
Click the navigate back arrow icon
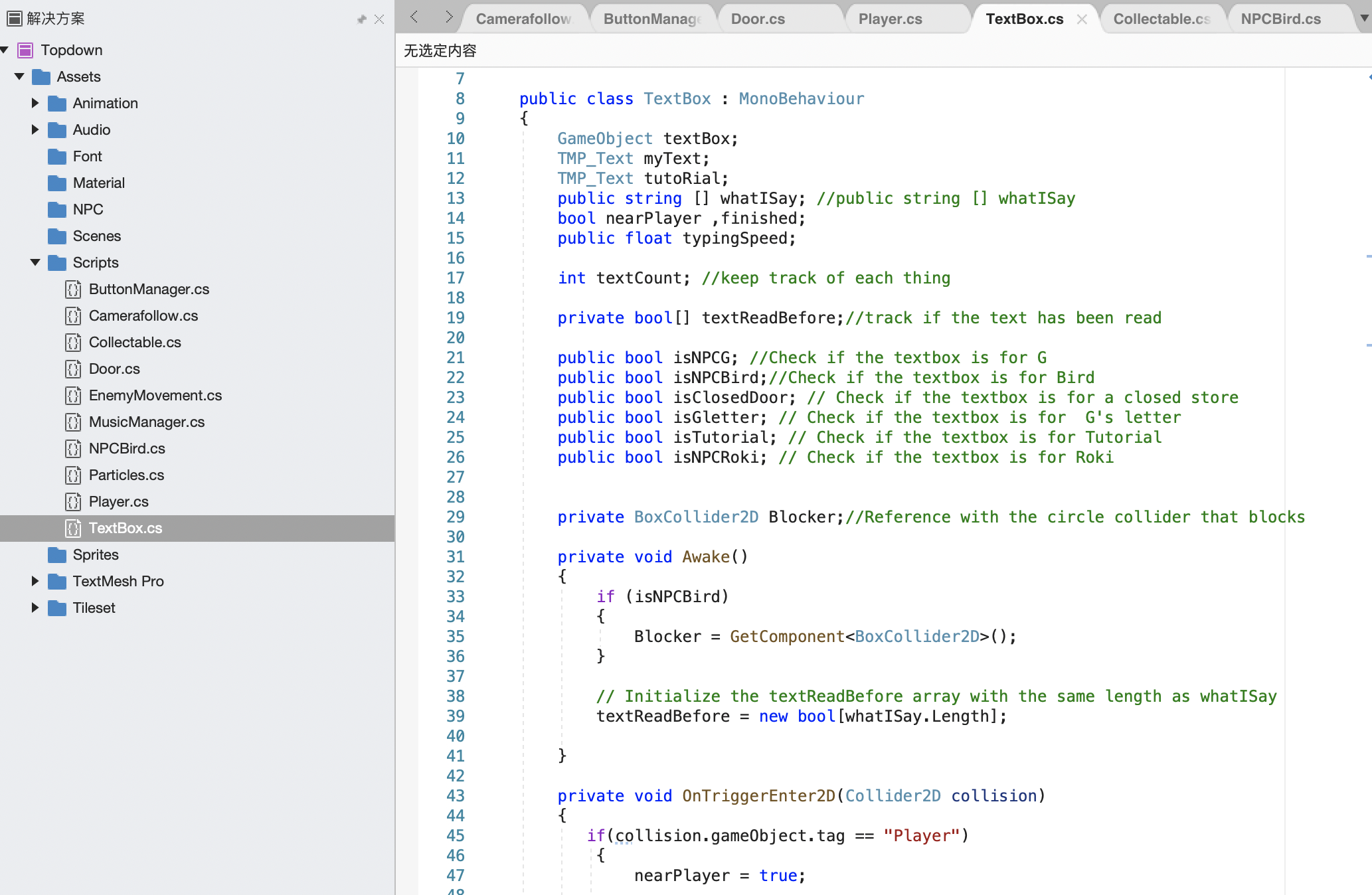click(414, 17)
